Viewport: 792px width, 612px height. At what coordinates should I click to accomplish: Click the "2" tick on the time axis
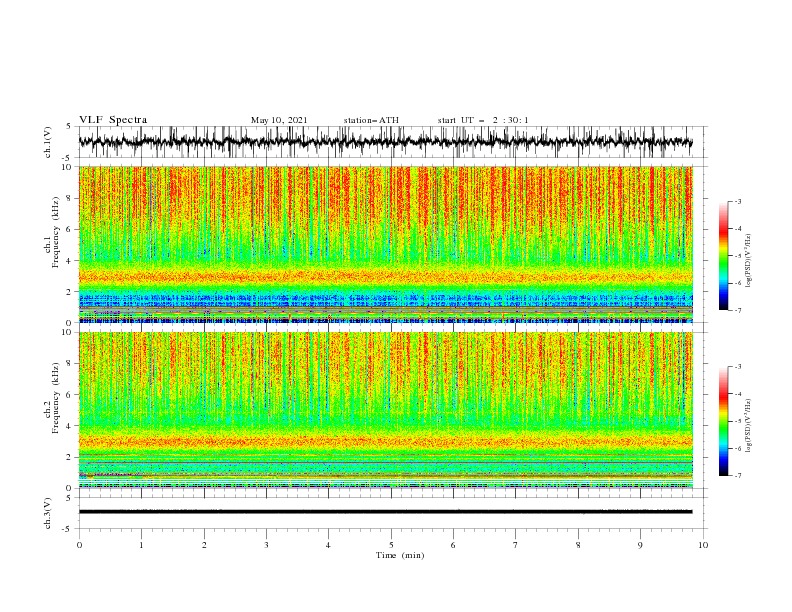coord(204,545)
